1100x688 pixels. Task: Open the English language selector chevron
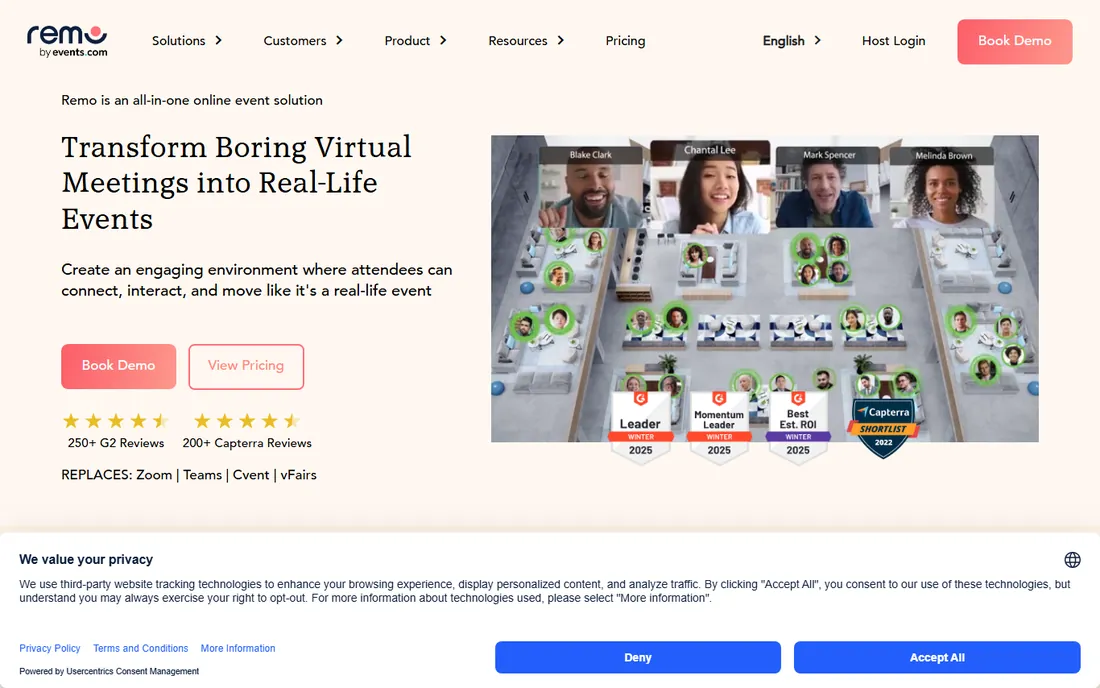click(817, 41)
